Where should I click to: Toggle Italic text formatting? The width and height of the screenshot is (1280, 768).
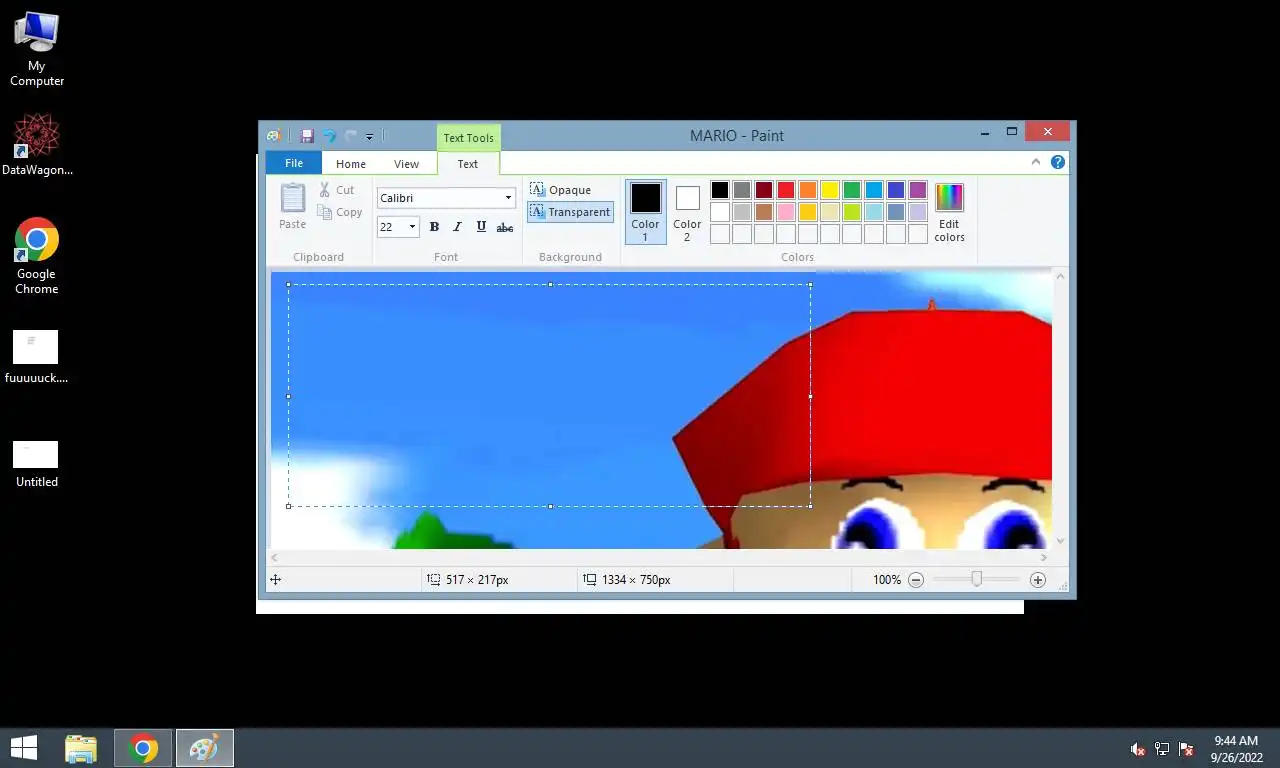coord(457,227)
